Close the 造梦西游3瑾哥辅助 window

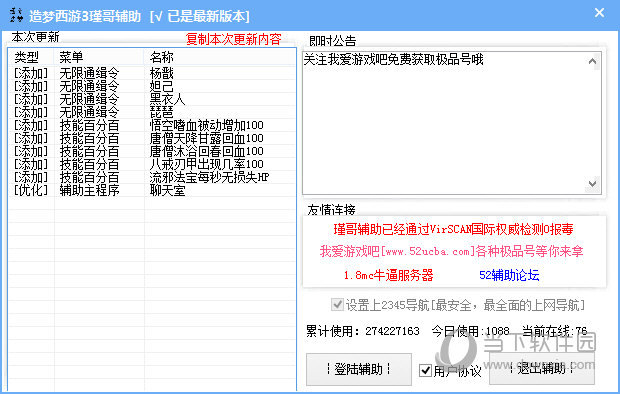click(x=599, y=13)
